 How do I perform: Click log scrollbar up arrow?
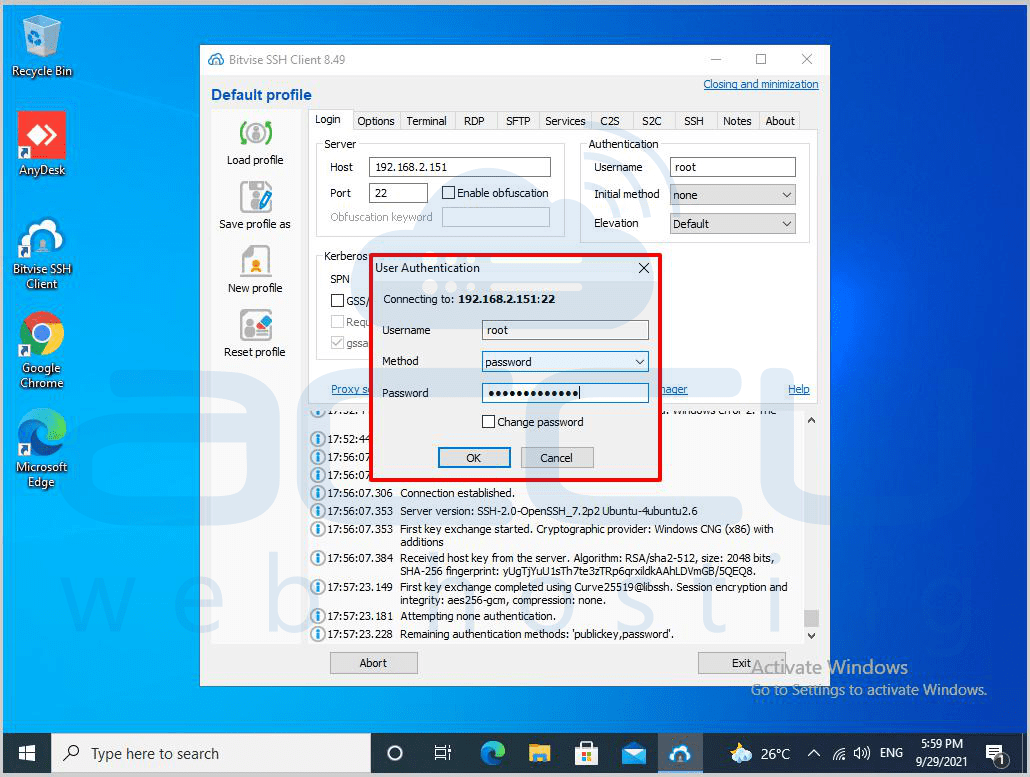coord(811,420)
